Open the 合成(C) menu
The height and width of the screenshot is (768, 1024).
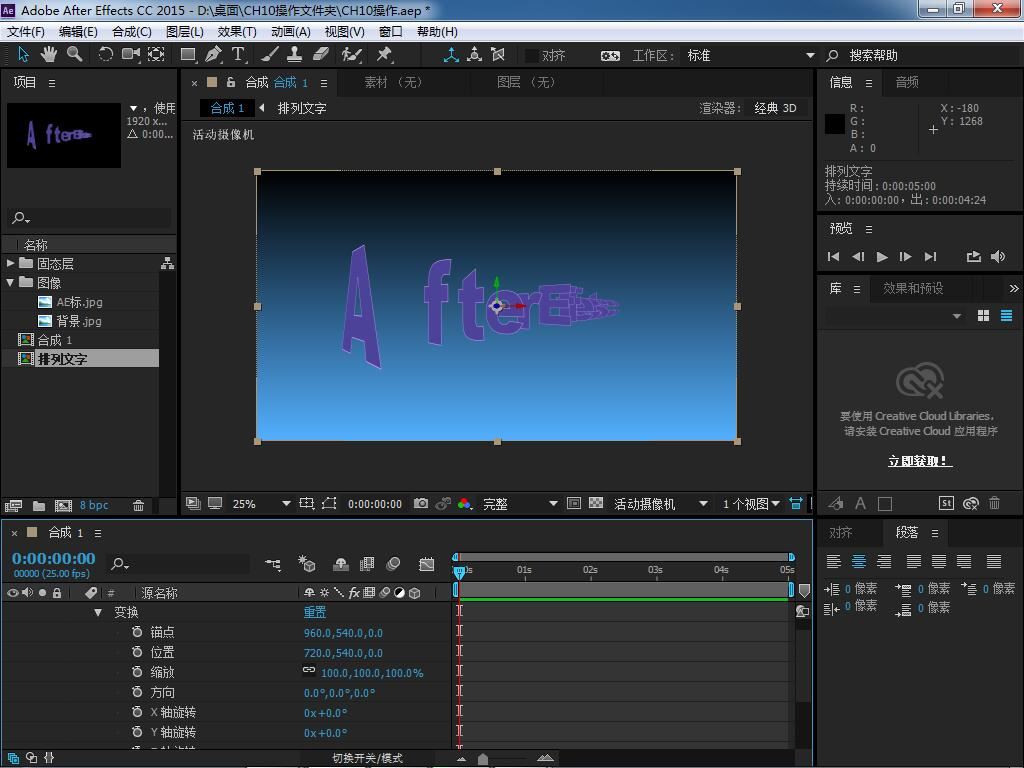tap(132, 31)
